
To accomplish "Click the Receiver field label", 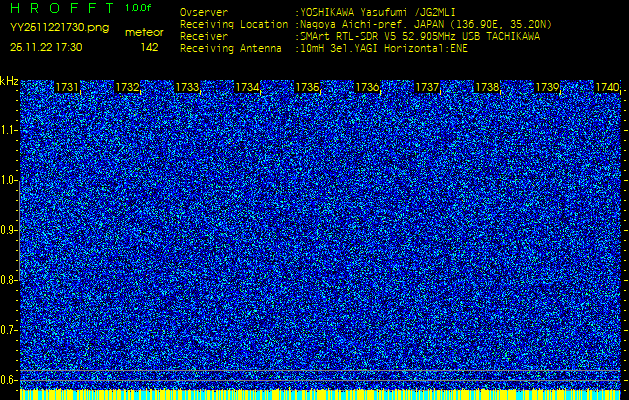I will coord(204,37).
